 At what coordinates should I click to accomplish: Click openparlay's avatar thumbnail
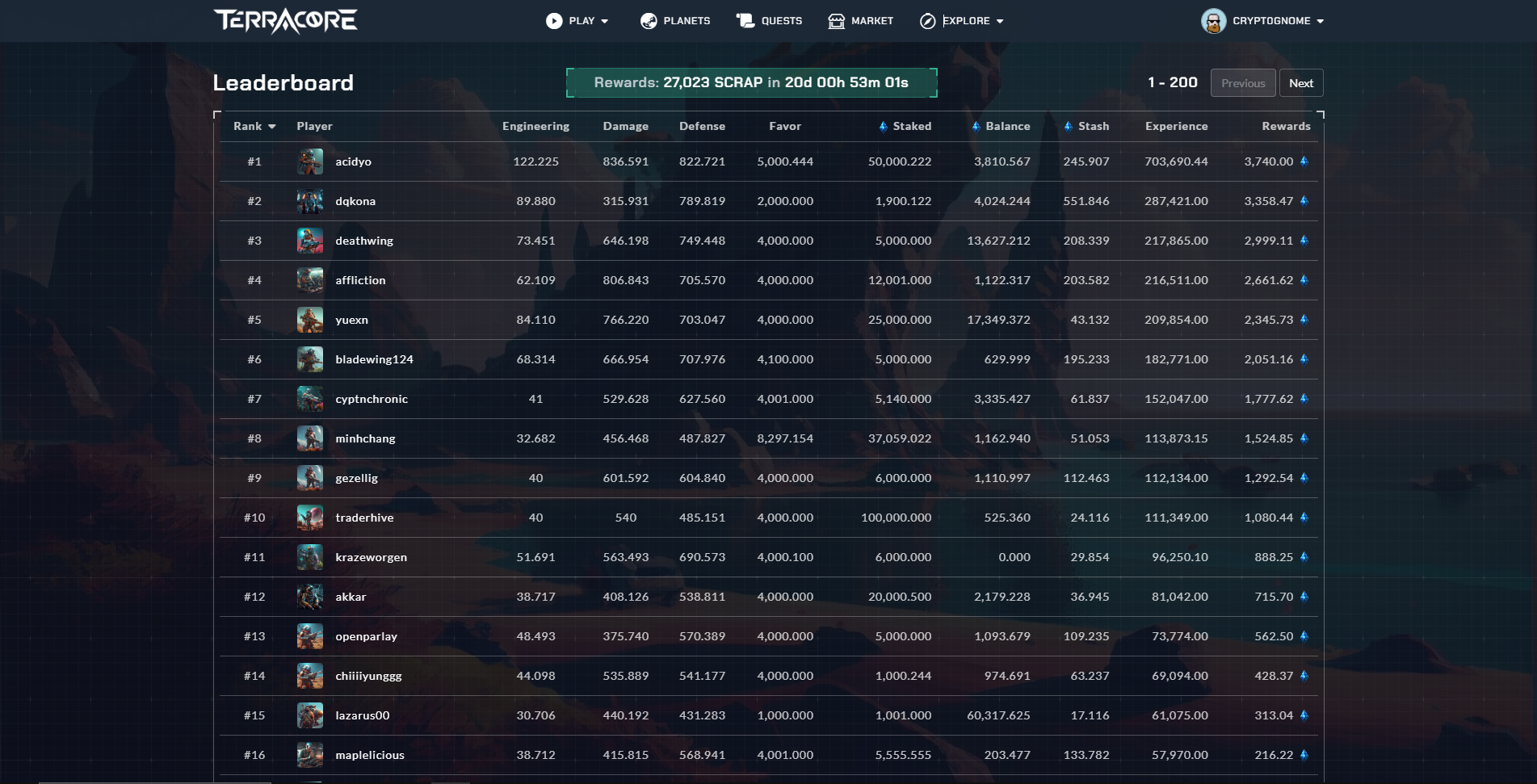pos(310,636)
